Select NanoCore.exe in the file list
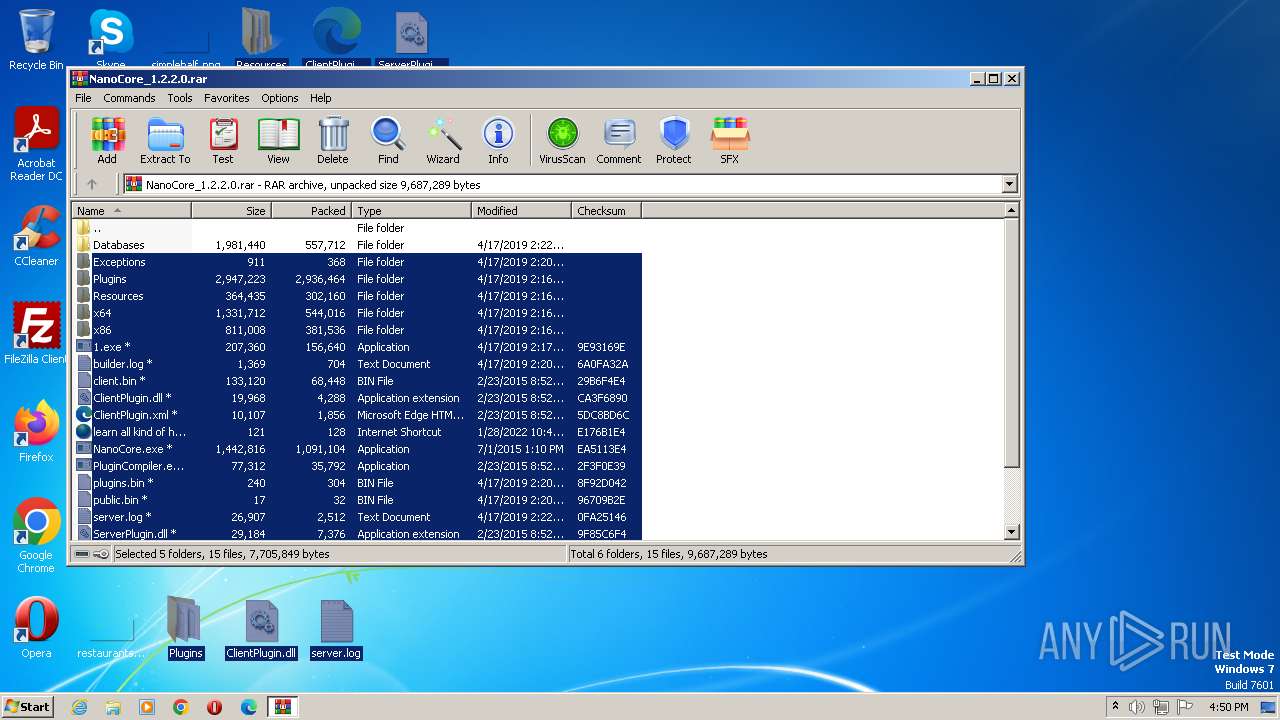Viewport: 1280px width, 720px height. (x=127, y=449)
